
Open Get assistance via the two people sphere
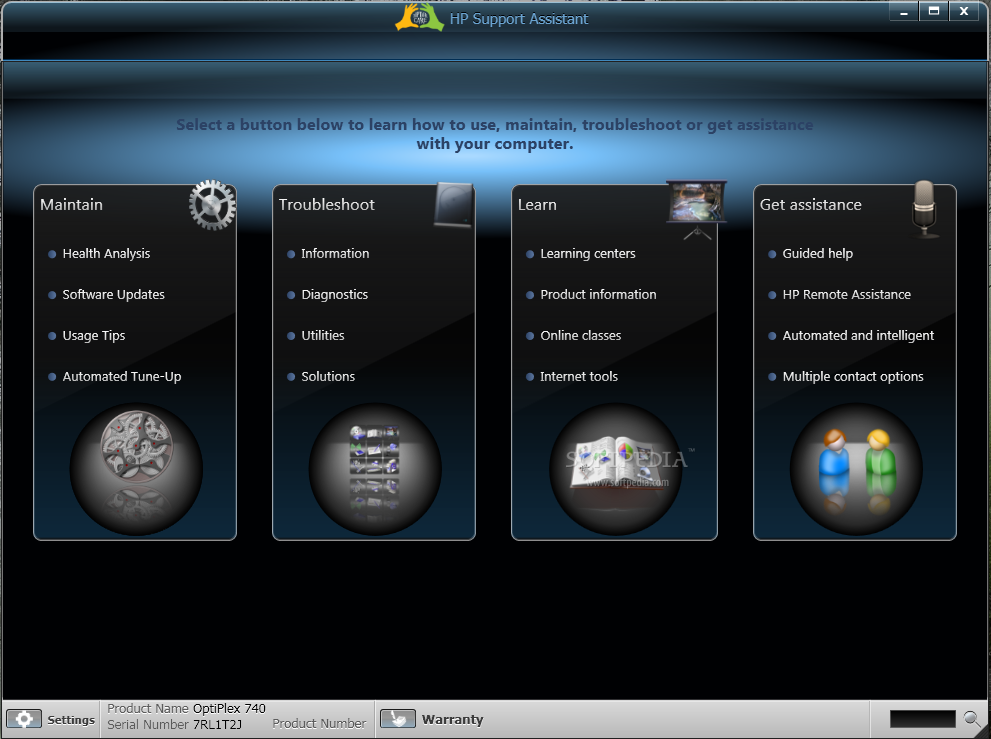856,468
